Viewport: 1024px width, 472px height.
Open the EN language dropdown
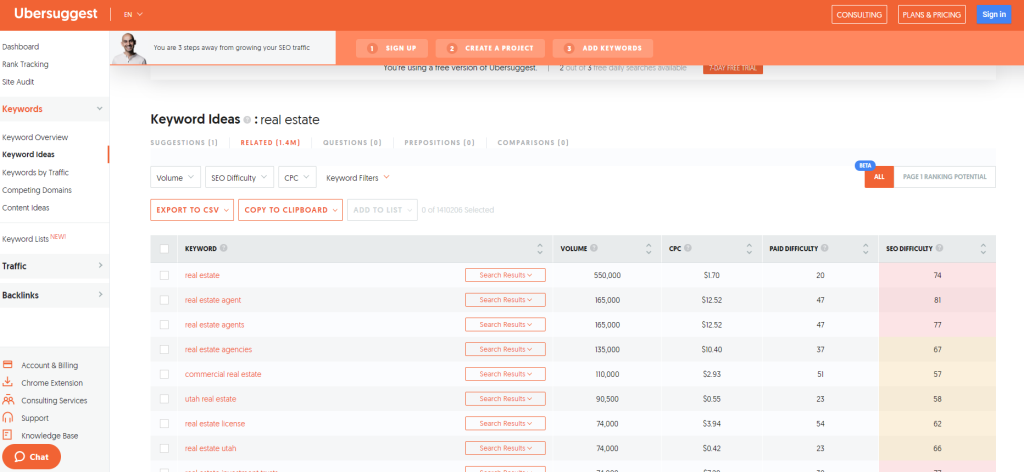(x=131, y=14)
